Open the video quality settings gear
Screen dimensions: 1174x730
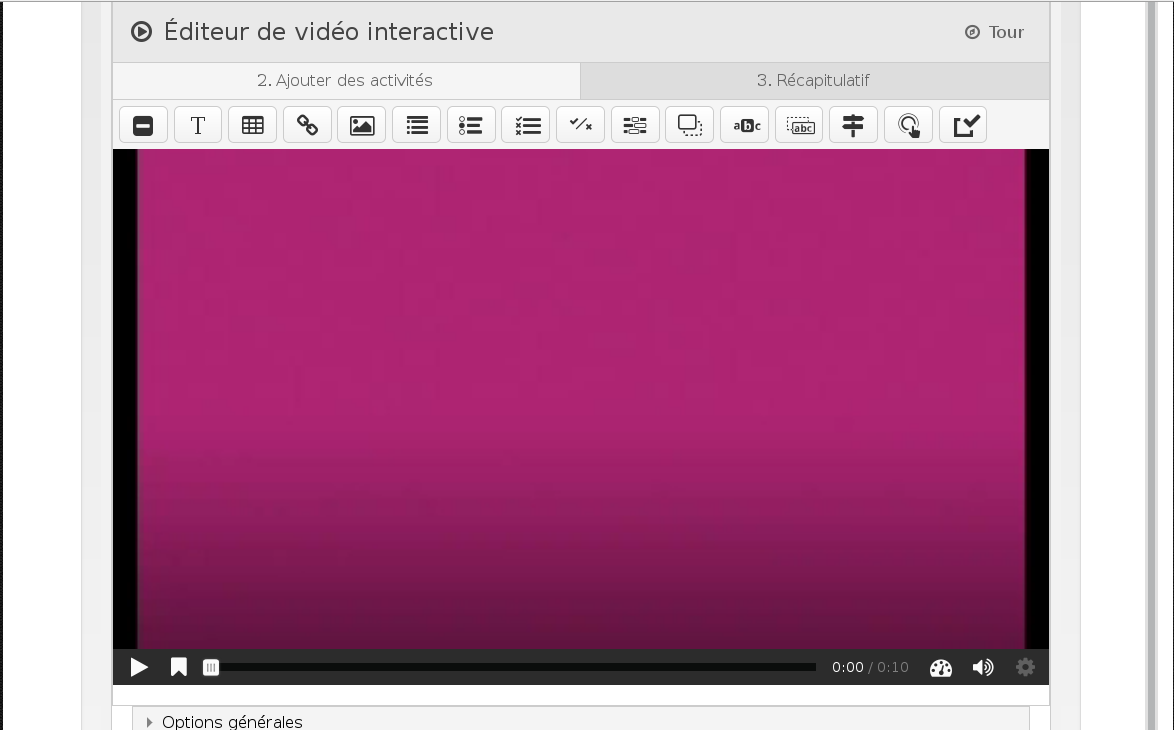1025,667
